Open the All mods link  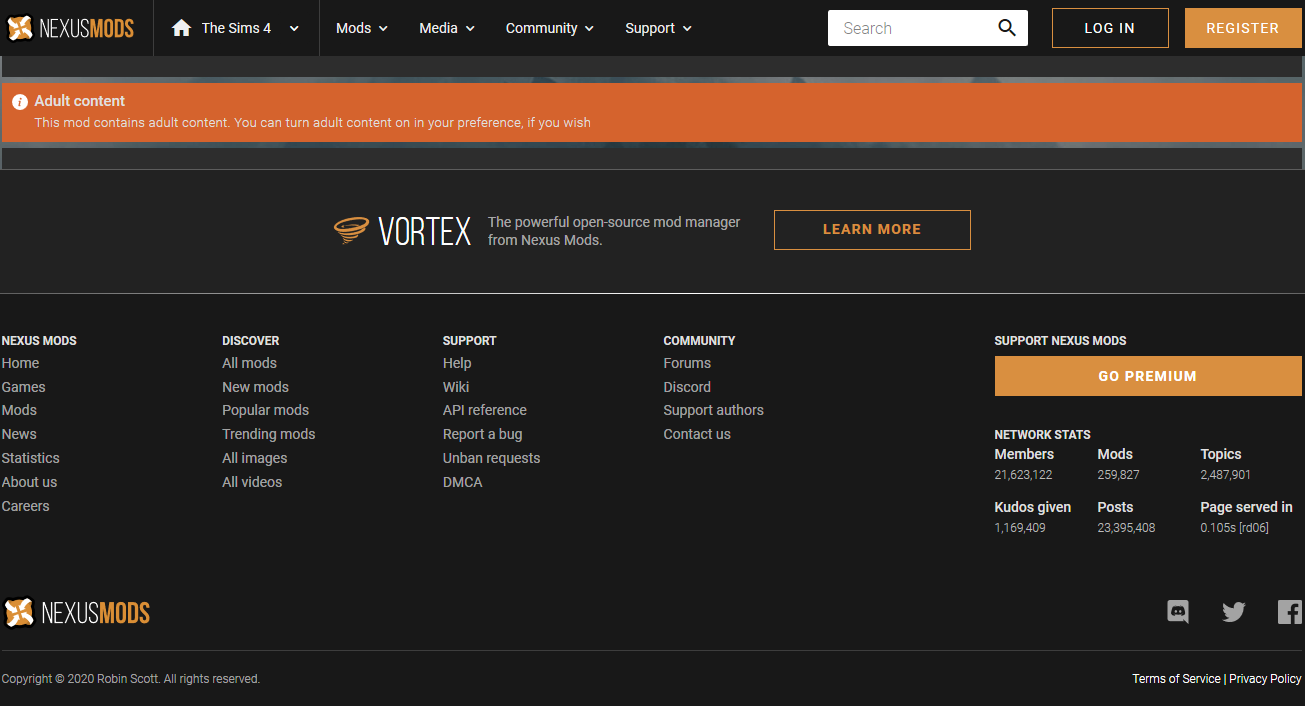click(x=249, y=363)
